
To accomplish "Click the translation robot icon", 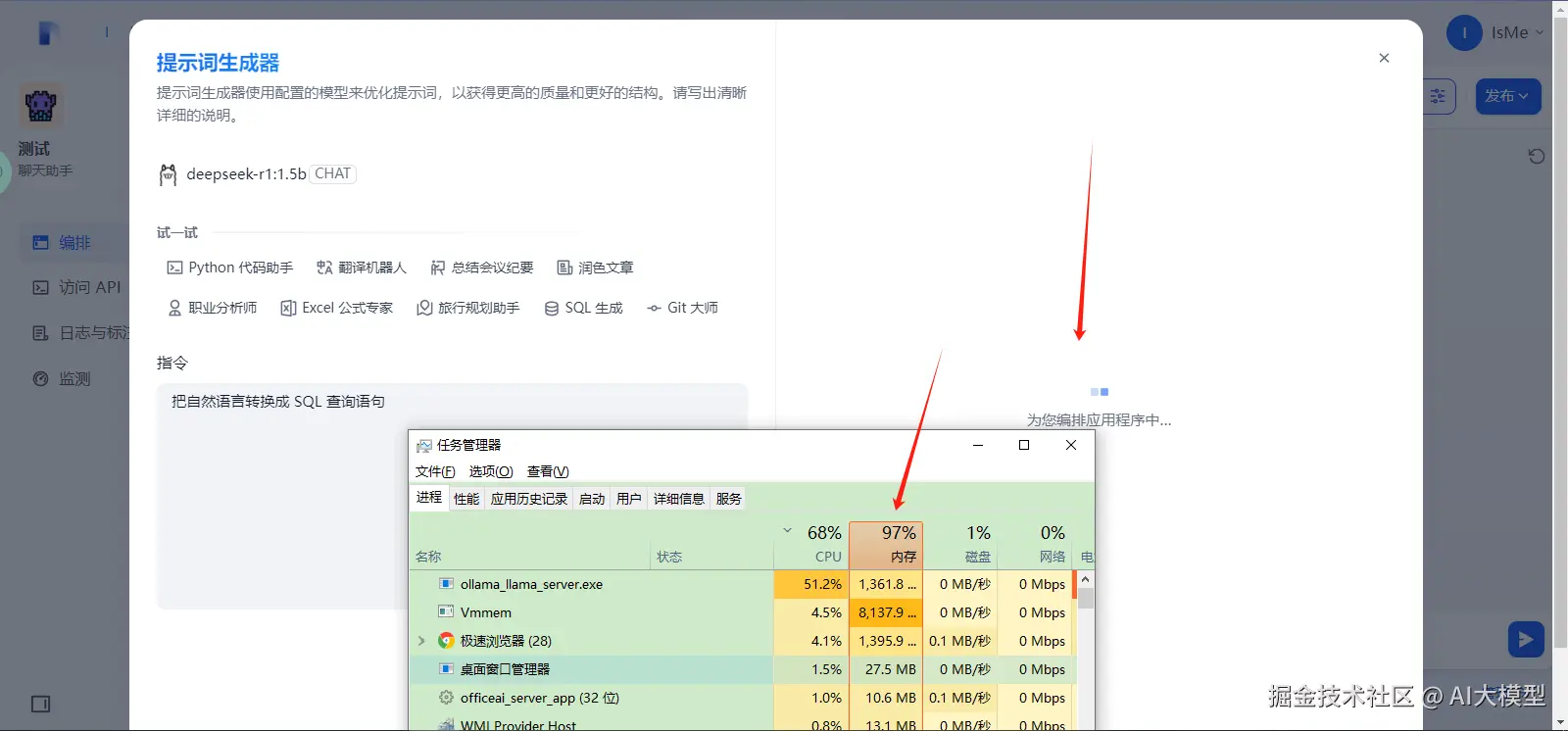I will (324, 268).
